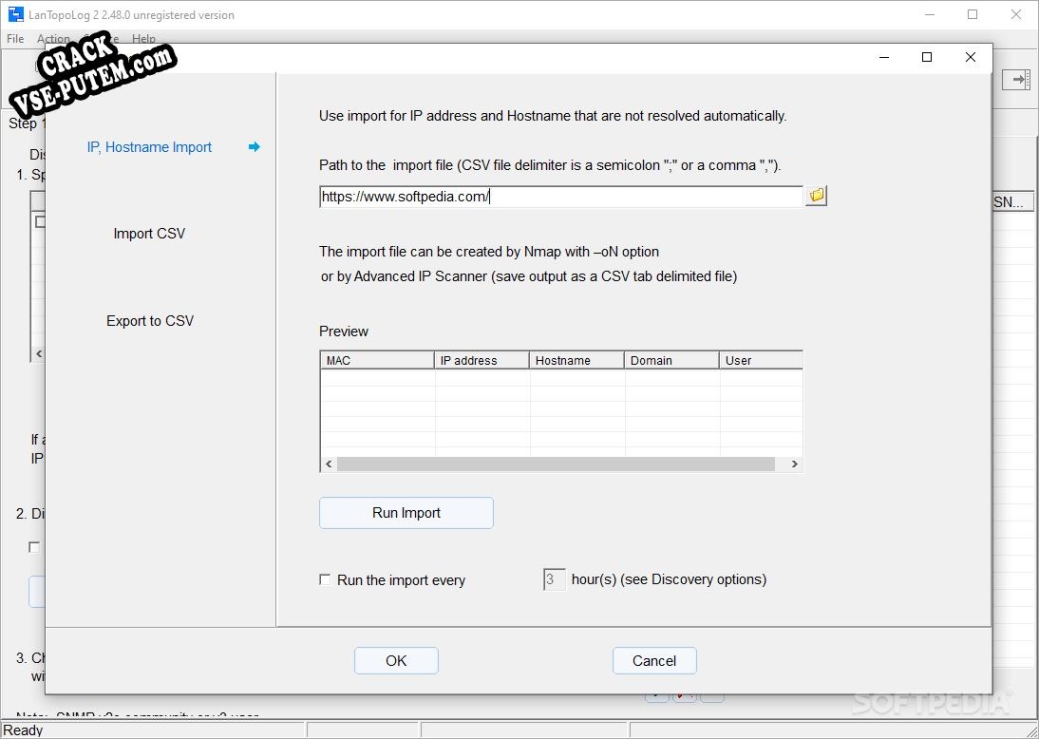The width and height of the screenshot is (1039, 739).
Task: Open the Help menu
Action: tap(144, 38)
